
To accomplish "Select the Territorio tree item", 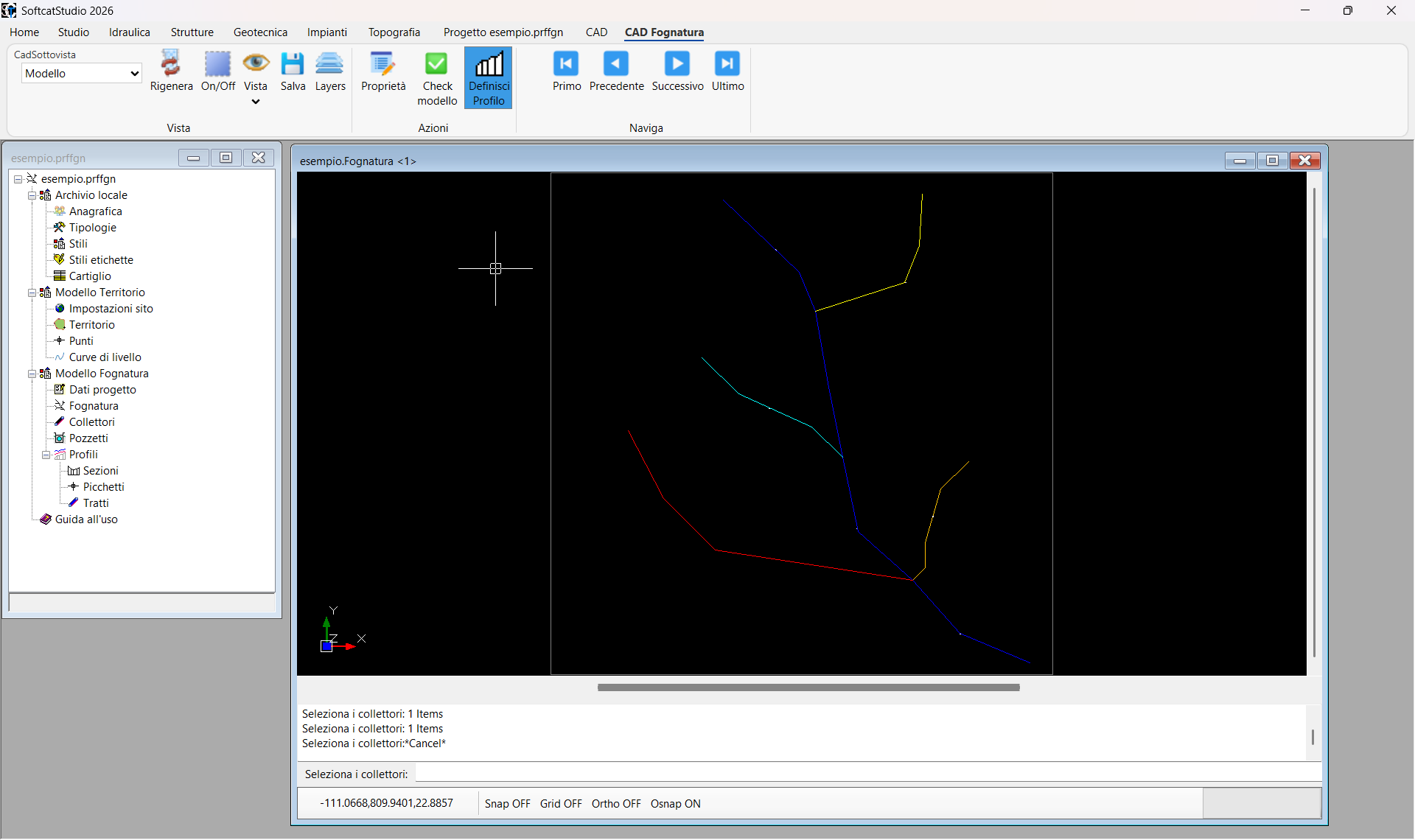I will click(x=91, y=325).
